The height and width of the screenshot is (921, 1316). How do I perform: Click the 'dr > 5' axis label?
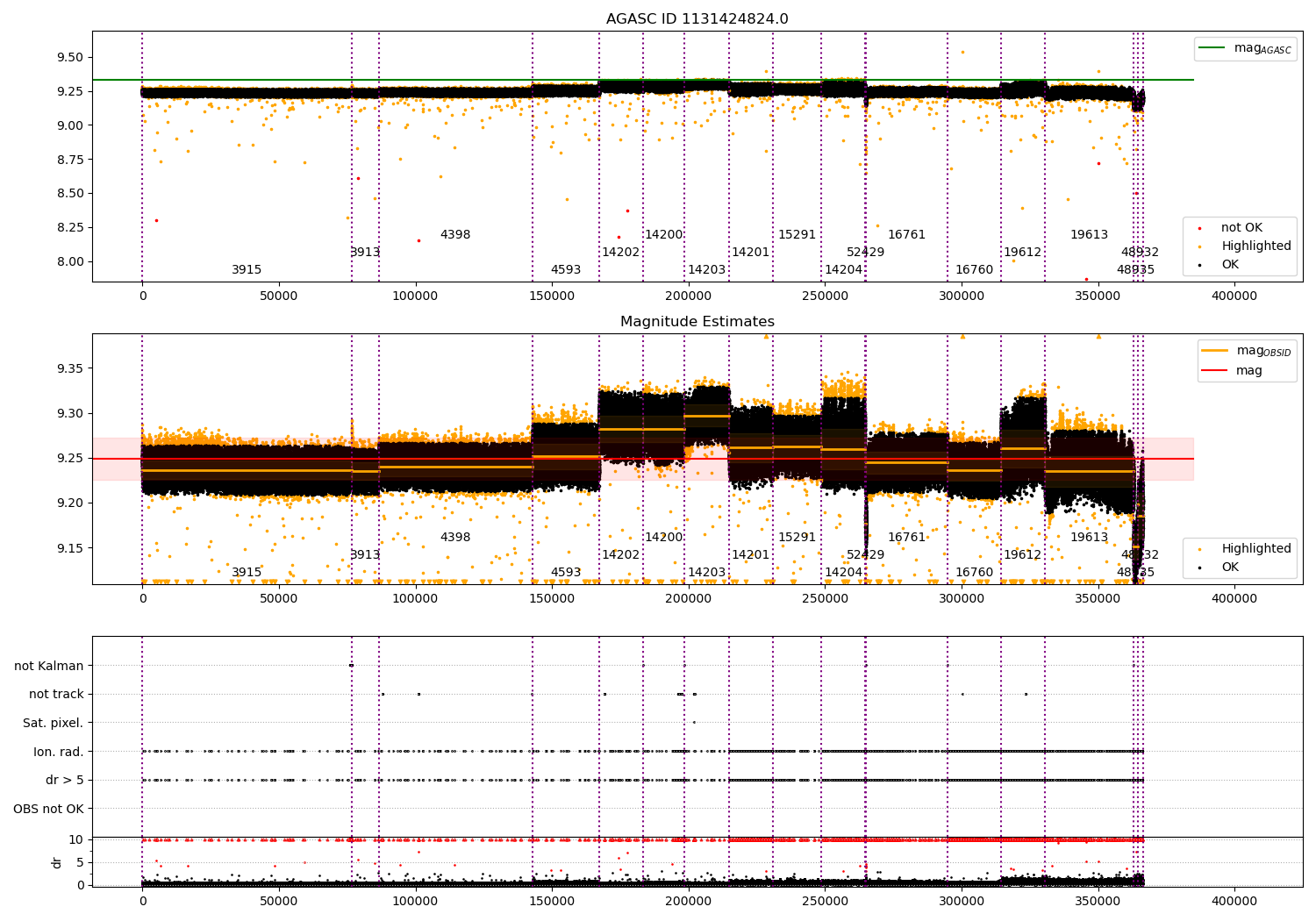[65, 780]
